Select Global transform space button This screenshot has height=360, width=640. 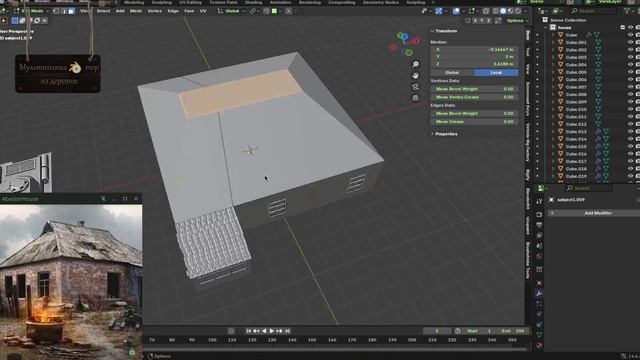click(452, 73)
